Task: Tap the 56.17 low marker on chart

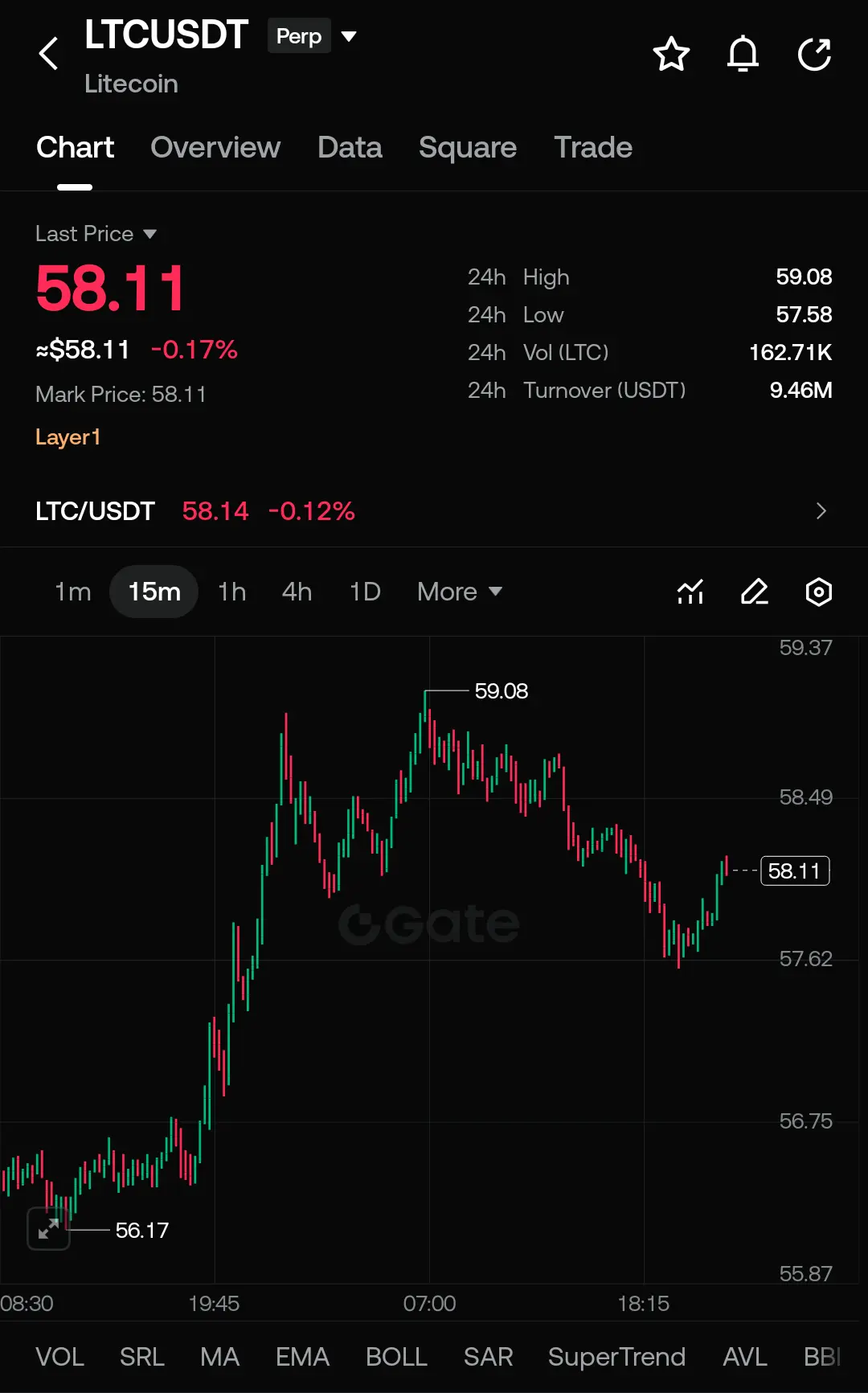Action: (x=142, y=1231)
